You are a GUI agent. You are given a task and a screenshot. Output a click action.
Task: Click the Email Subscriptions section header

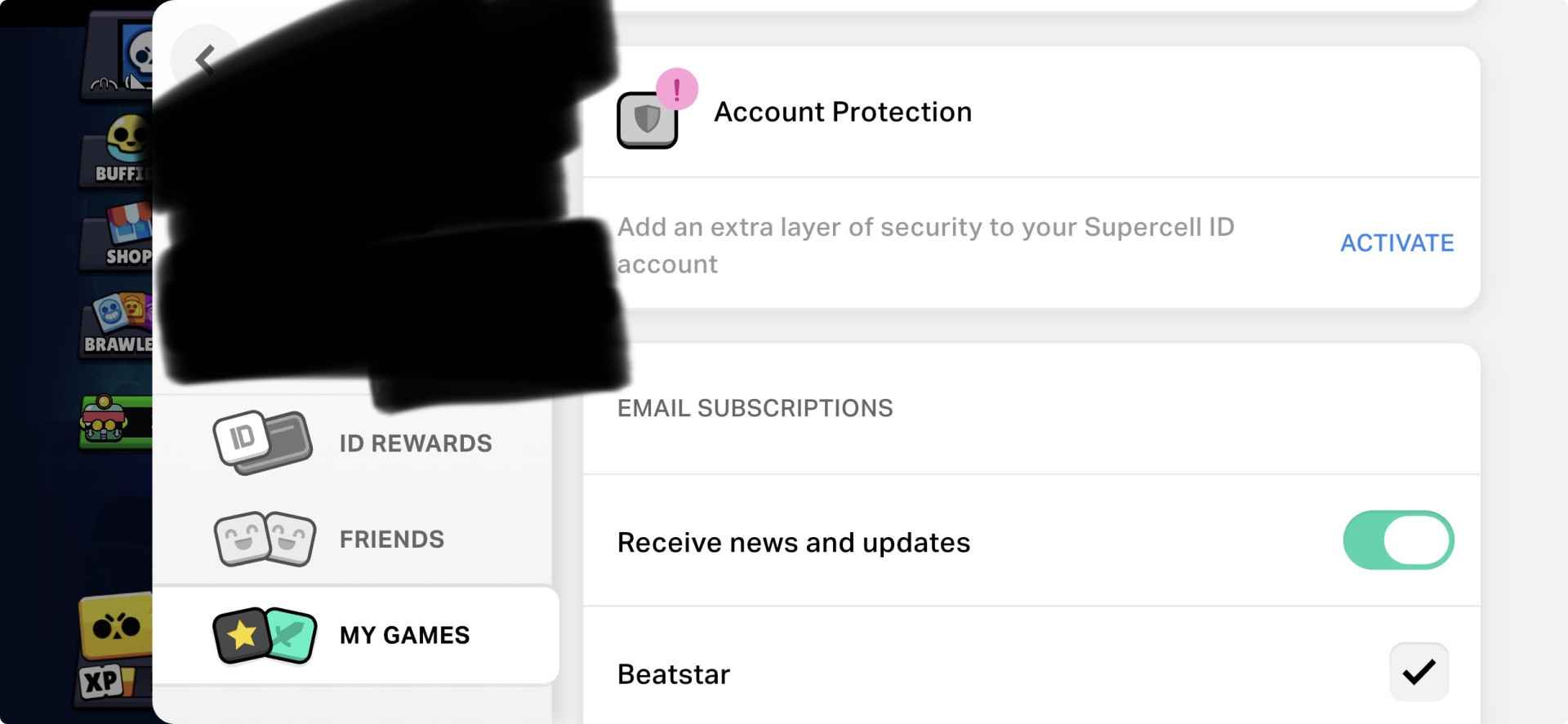pos(755,408)
